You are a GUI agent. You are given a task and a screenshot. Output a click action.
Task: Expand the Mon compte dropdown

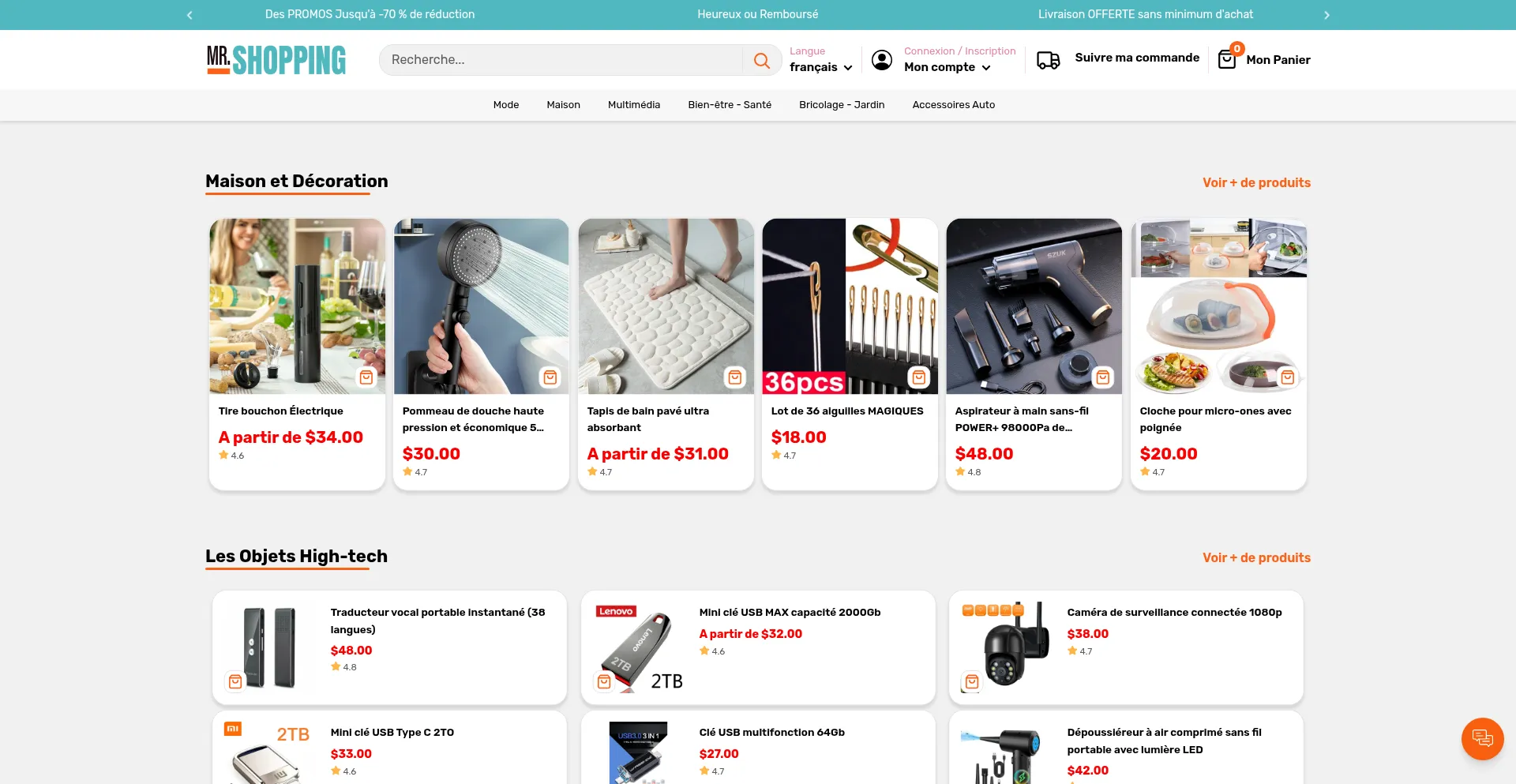pos(947,67)
